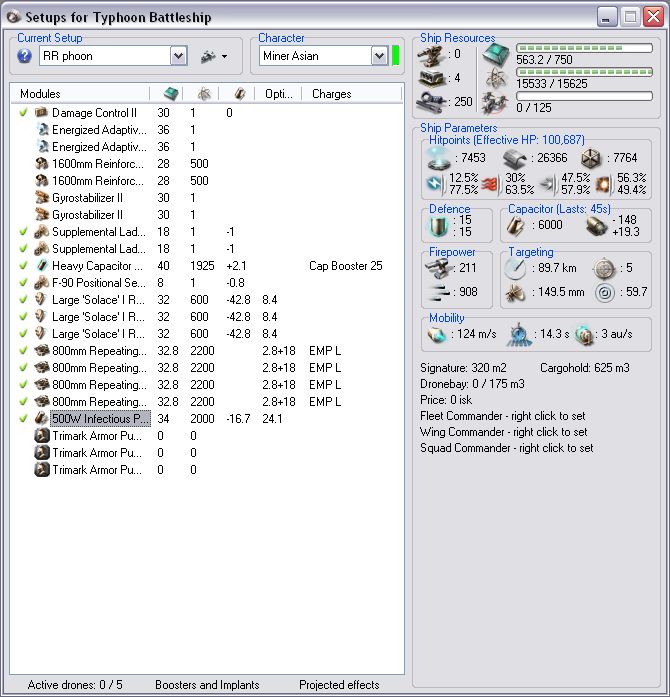This screenshot has width=670, height=697.
Task: Click the Dronebay: 0 / 175 m3 value
Action: pyautogui.click(x=472, y=384)
